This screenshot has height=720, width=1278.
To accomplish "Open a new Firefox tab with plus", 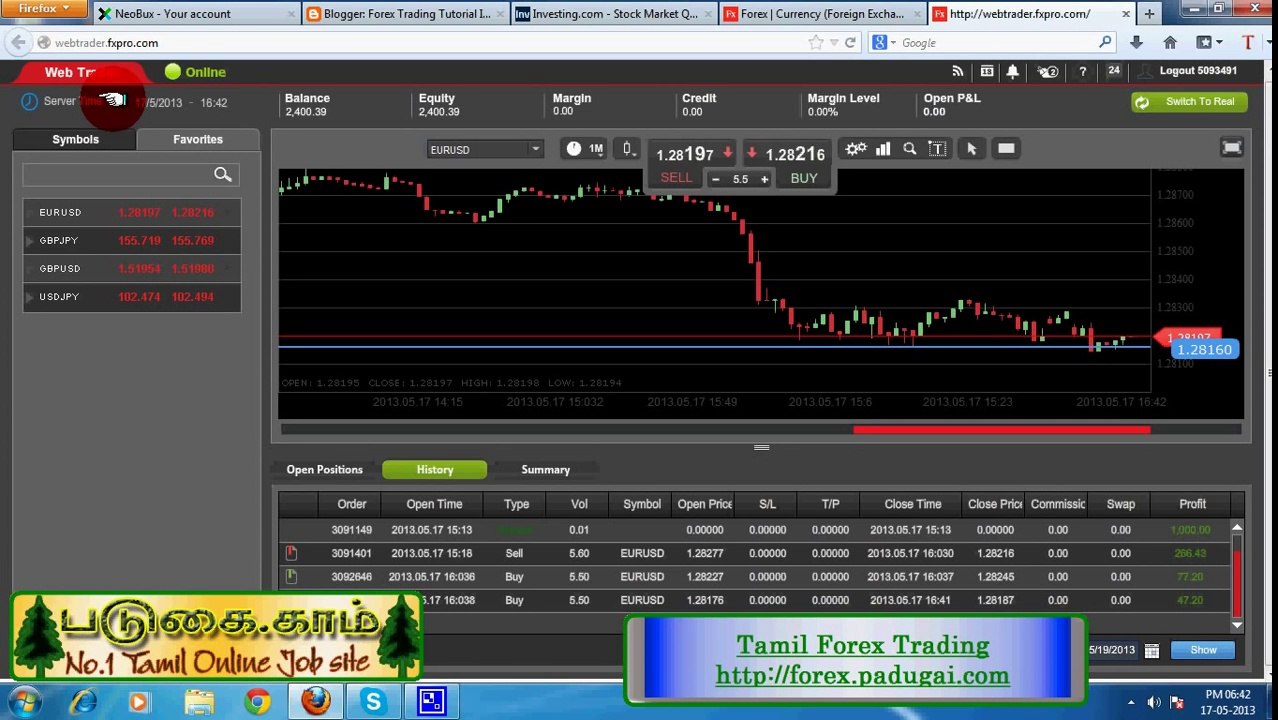I will [1149, 14].
